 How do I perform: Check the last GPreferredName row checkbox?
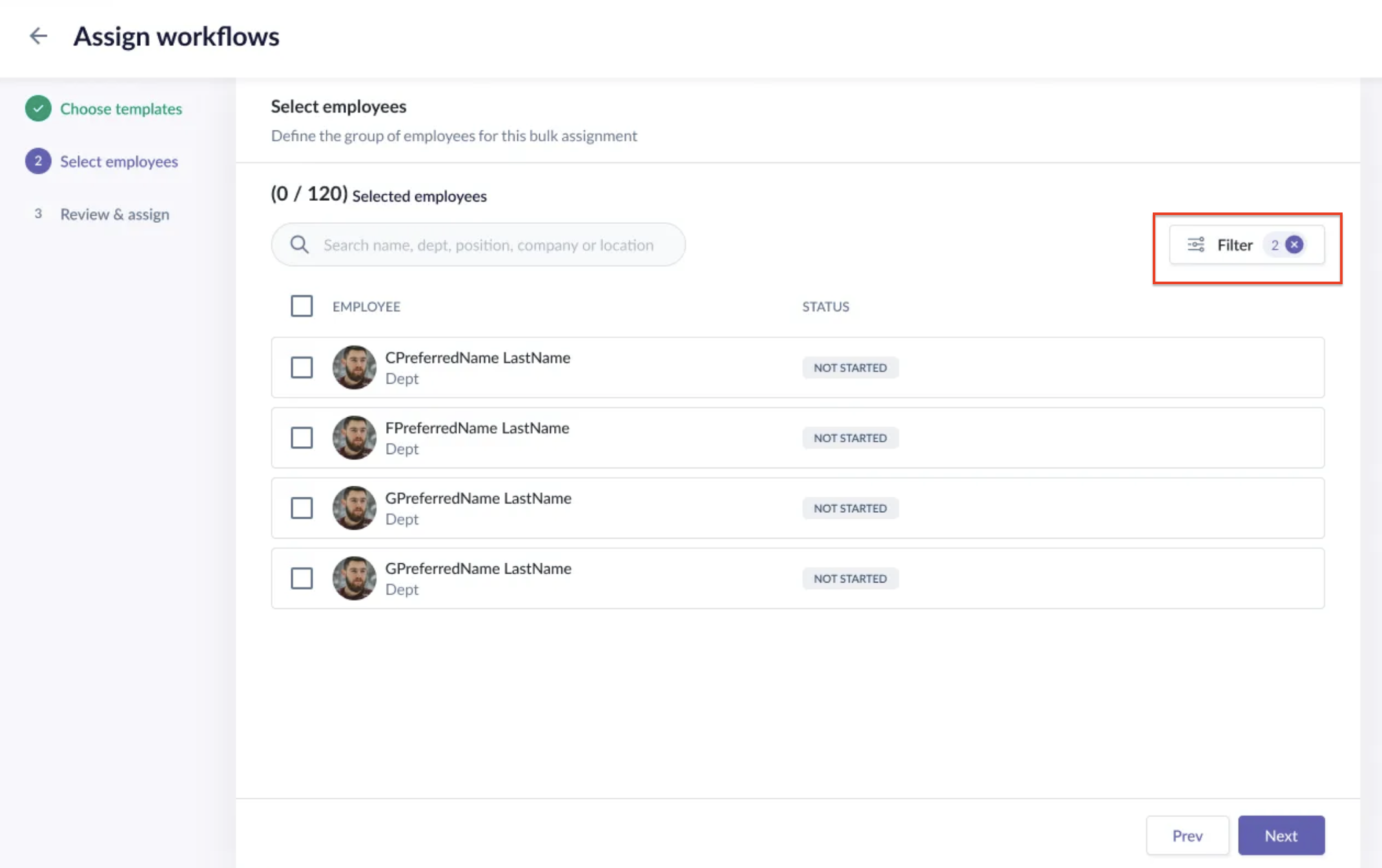302,579
